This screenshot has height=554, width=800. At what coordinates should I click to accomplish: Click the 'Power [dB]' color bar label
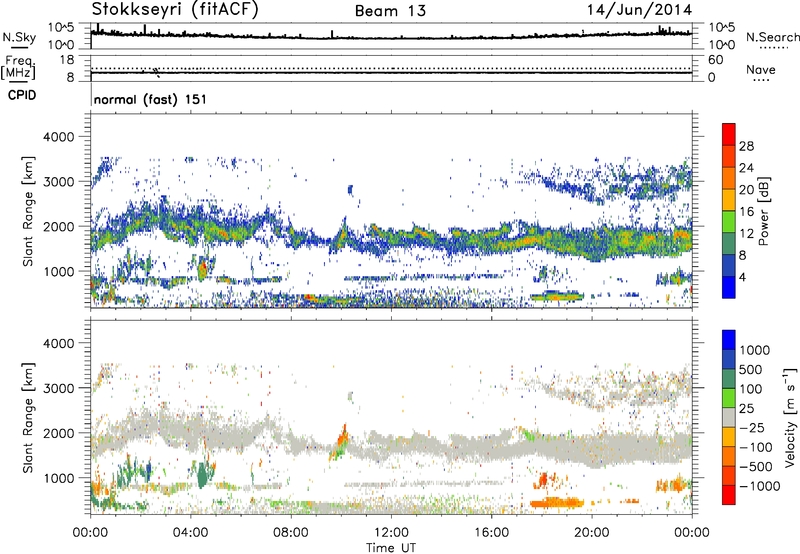[x=763, y=211]
